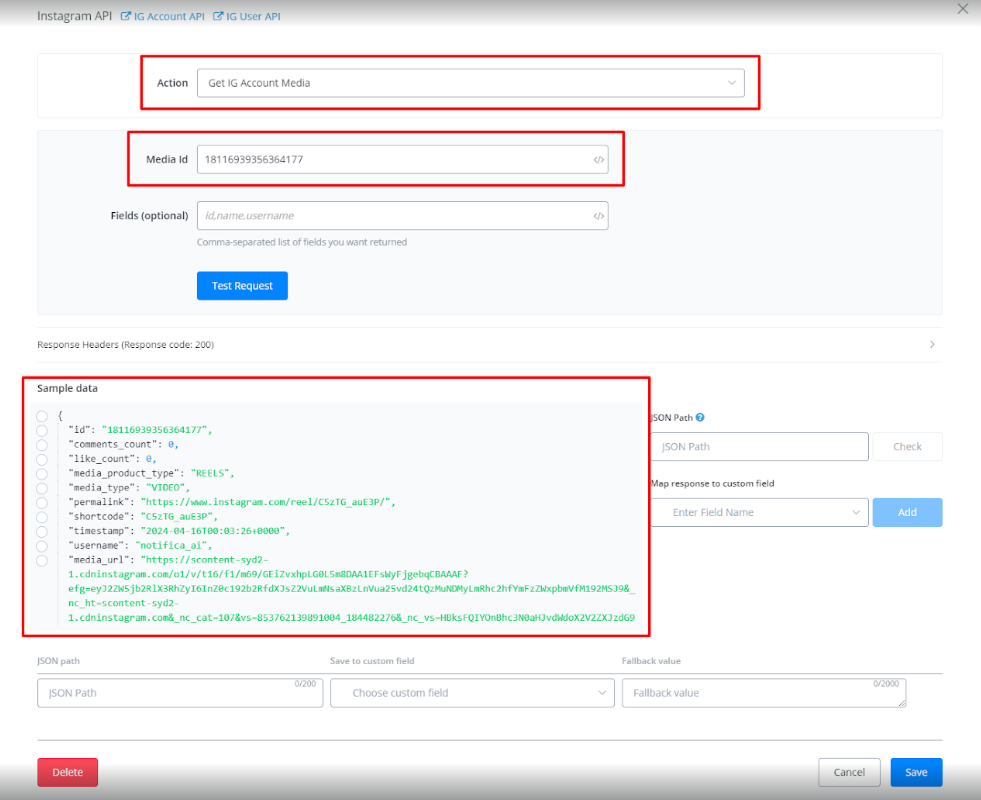Image resolution: width=981 pixels, height=800 pixels.
Task: Open the Choose custom field dropdown
Action: tap(472, 693)
